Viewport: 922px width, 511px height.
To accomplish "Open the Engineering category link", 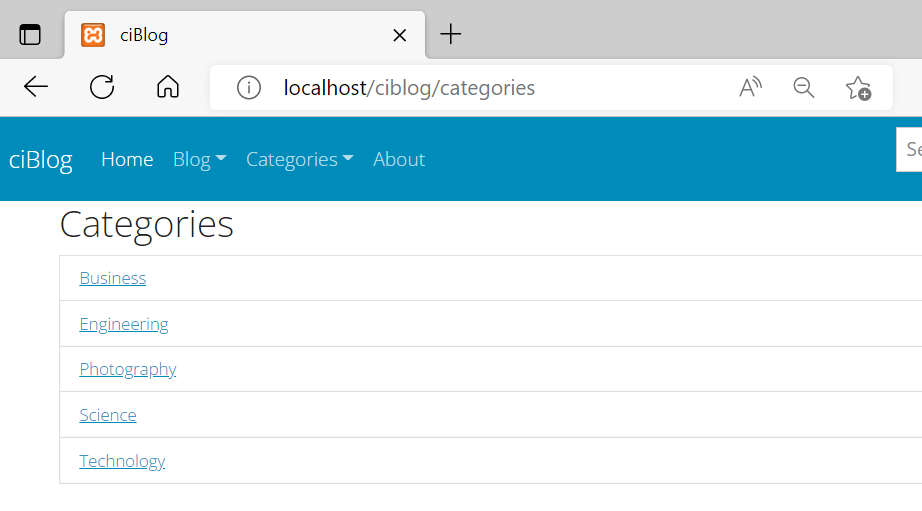I will click(123, 324).
